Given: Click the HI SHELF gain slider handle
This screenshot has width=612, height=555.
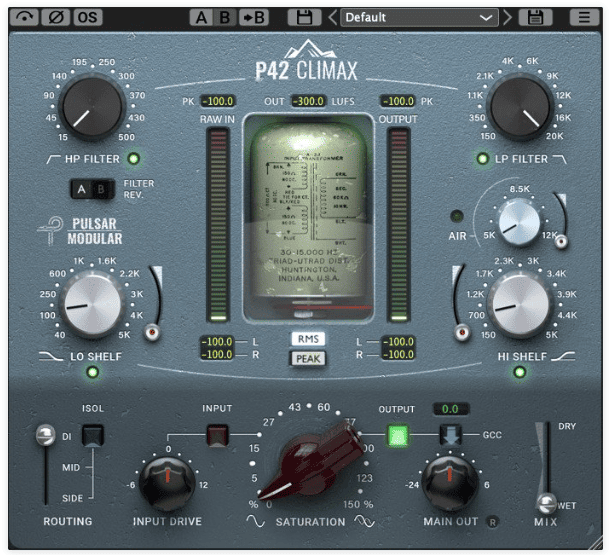Looking at the screenshot, I should click(x=462, y=332).
